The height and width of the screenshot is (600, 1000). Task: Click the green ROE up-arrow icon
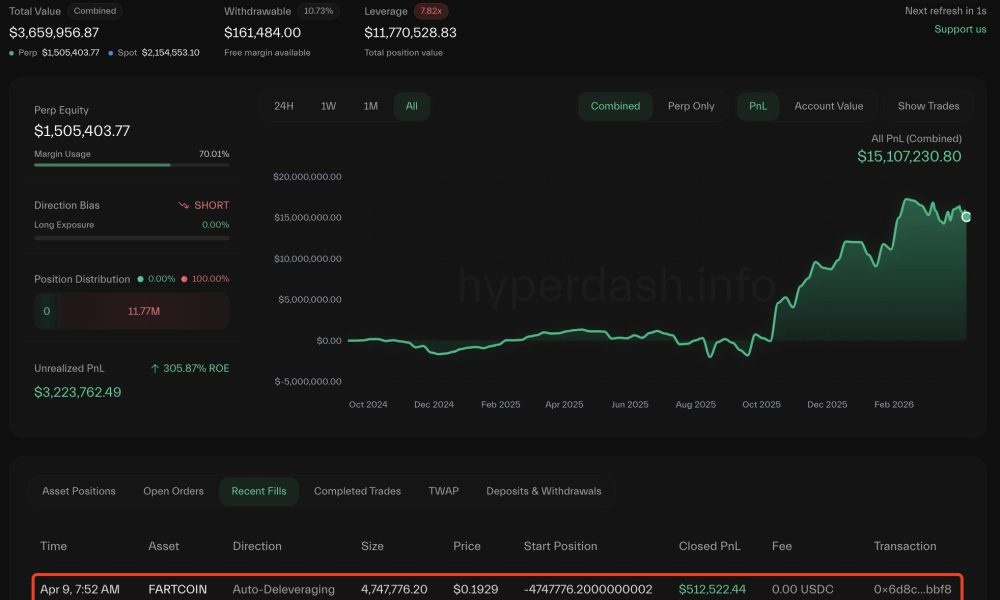[x=155, y=367]
